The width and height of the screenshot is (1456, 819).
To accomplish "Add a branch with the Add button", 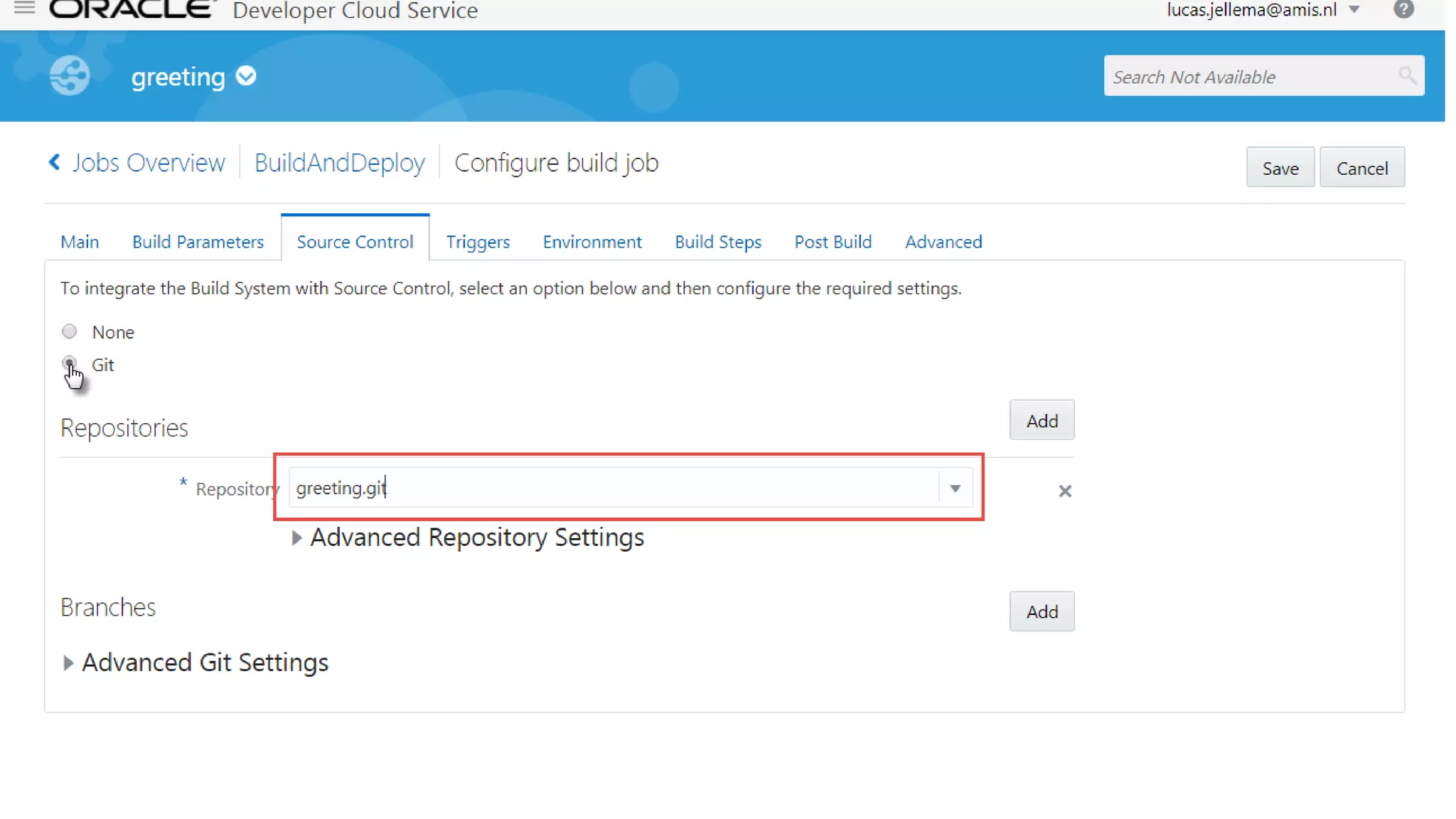I will pos(1042,611).
